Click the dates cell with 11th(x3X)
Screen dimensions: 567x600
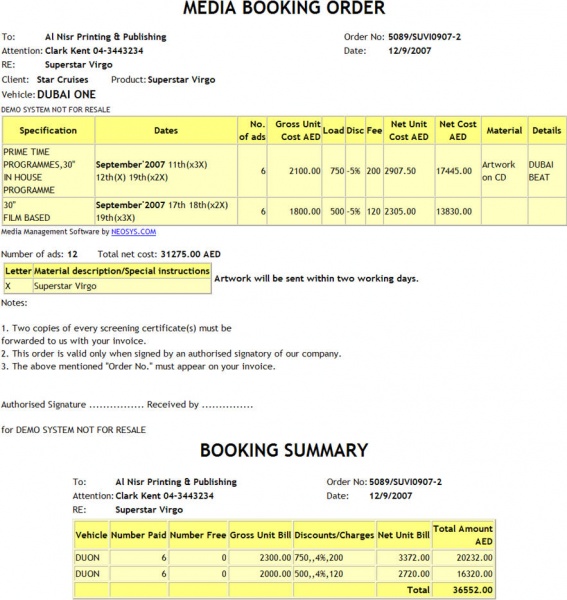(x=166, y=171)
